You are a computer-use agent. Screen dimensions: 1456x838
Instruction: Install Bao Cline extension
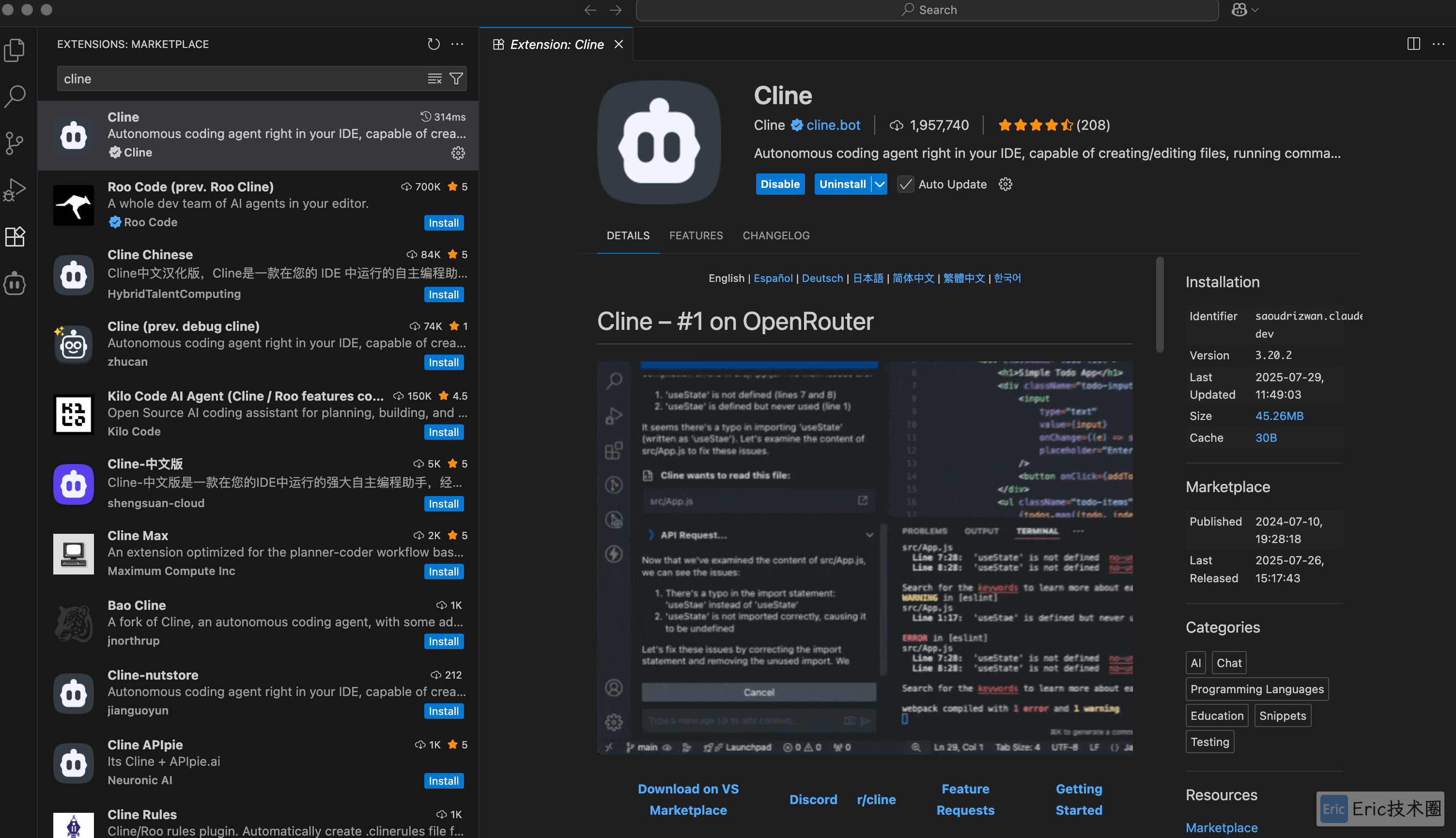tap(443, 641)
